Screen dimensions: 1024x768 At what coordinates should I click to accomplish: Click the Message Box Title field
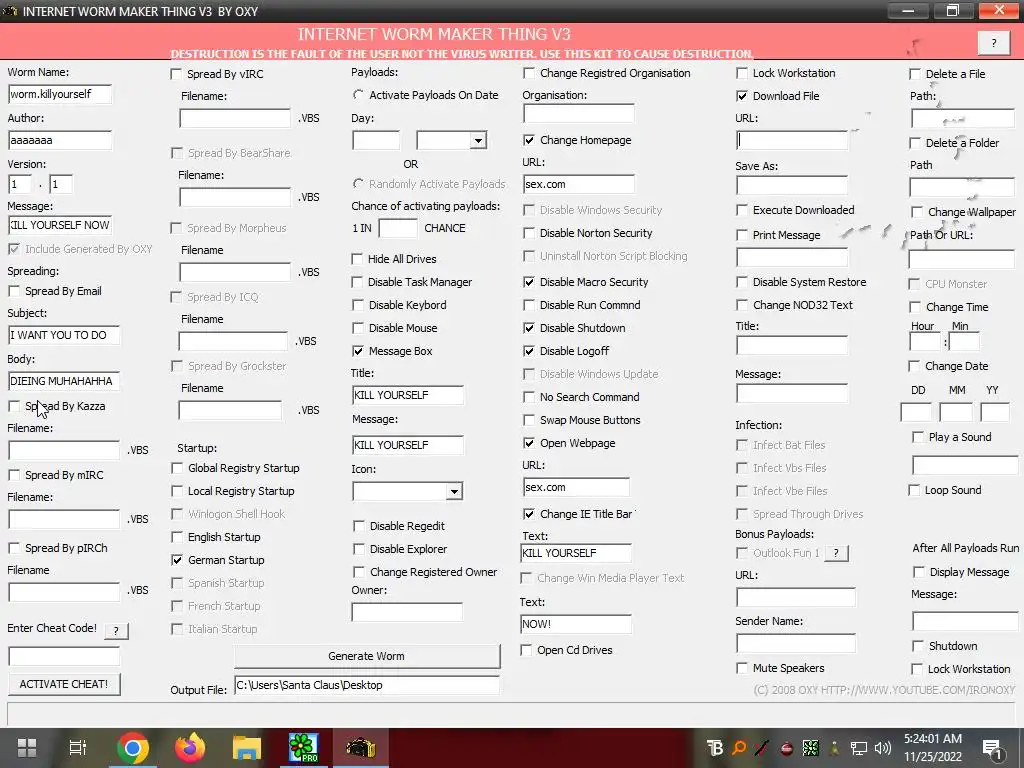click(x=408, y=395)
